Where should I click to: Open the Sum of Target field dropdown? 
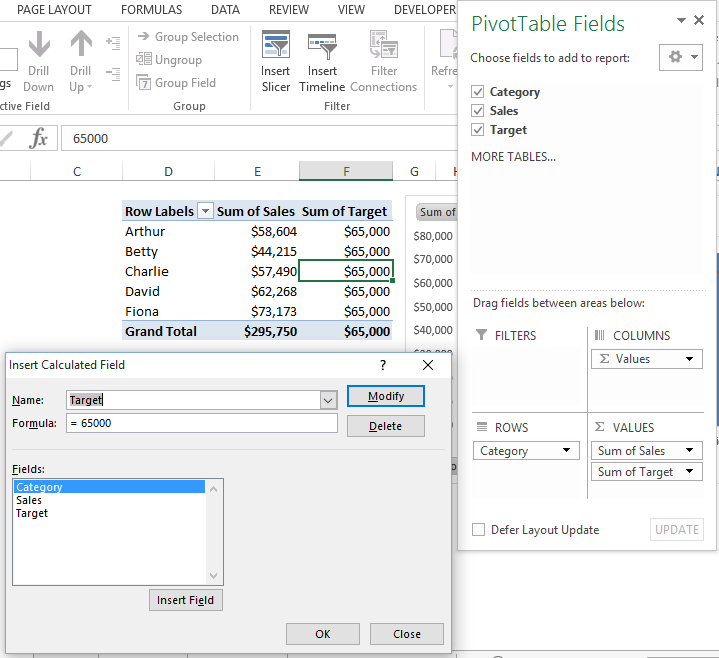(689, 472)
